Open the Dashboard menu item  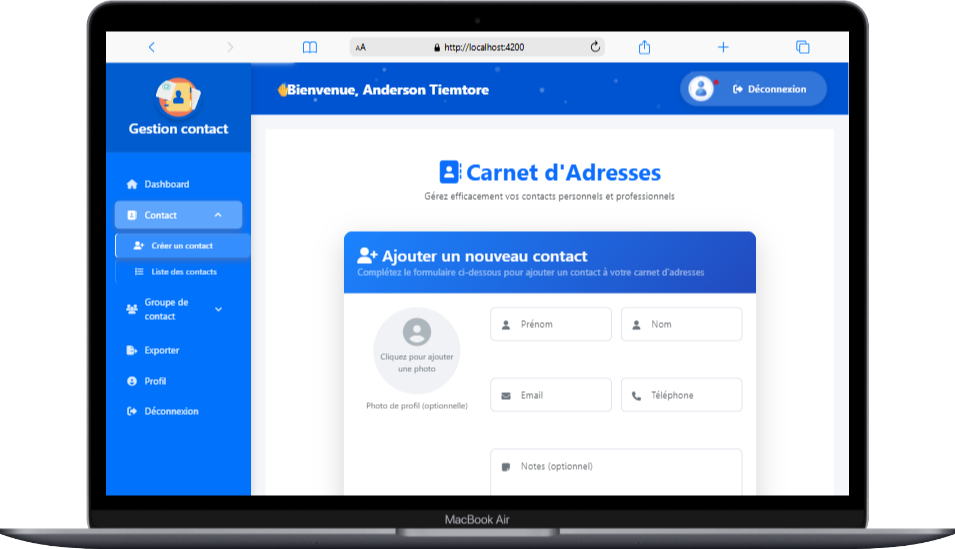[x=166, y=184]
